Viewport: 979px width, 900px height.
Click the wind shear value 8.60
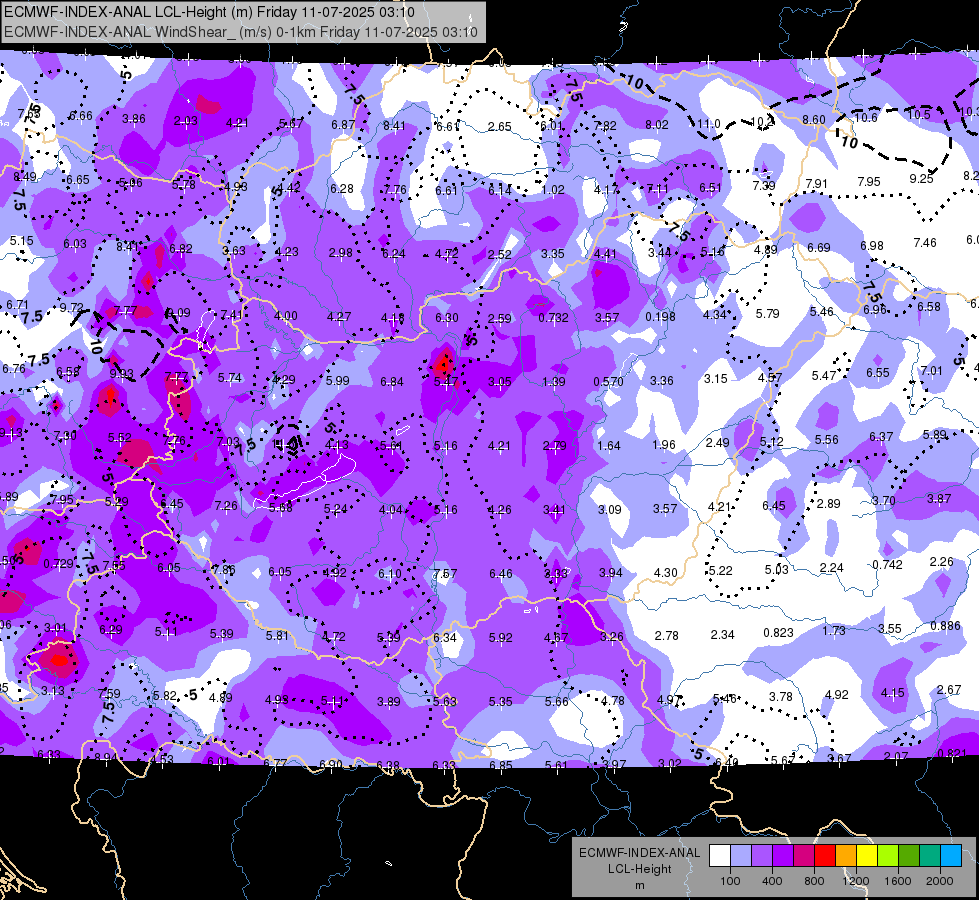point(814,120)
